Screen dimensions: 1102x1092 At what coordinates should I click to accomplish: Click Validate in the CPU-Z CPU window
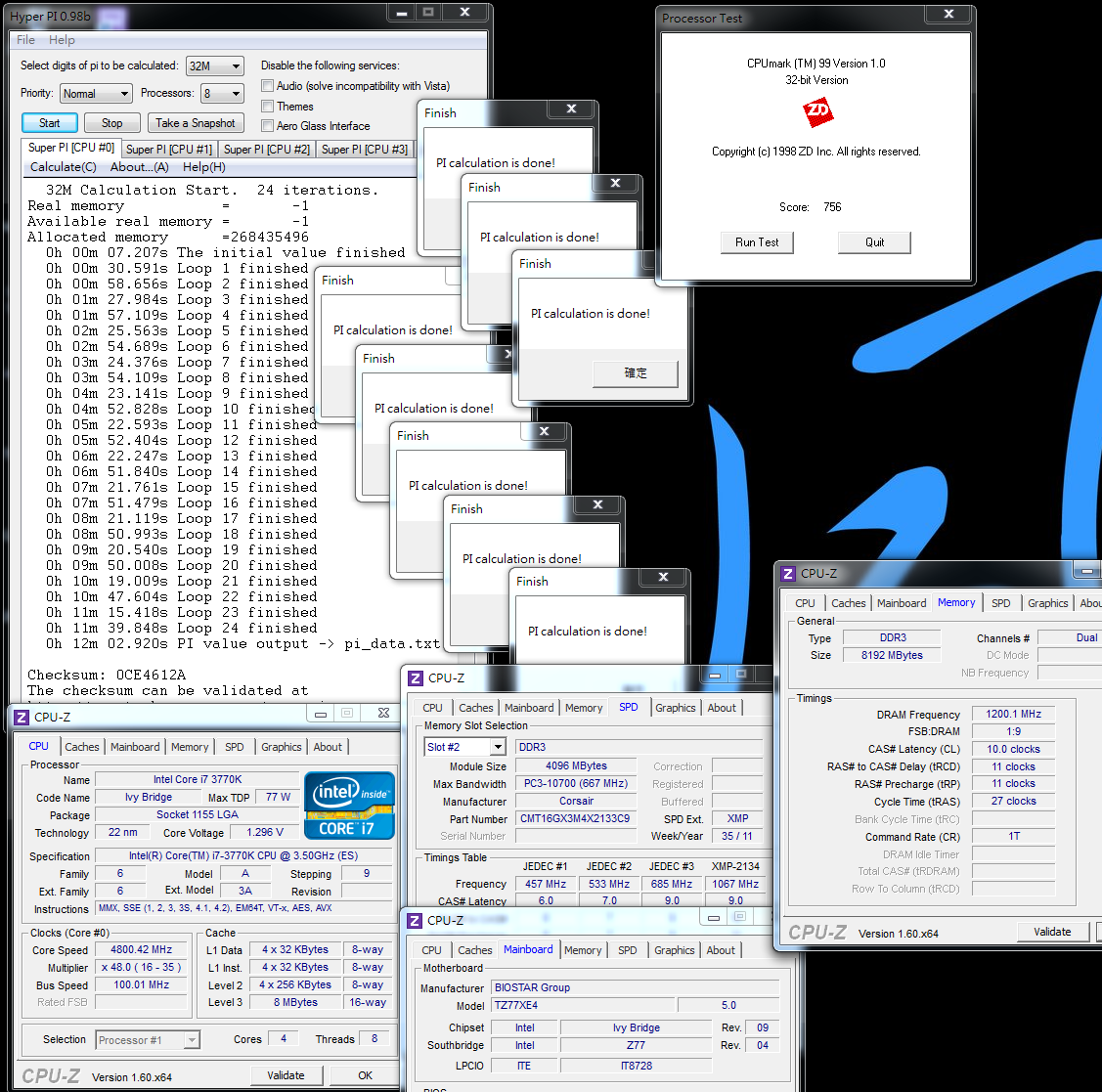coord(287,1075)
